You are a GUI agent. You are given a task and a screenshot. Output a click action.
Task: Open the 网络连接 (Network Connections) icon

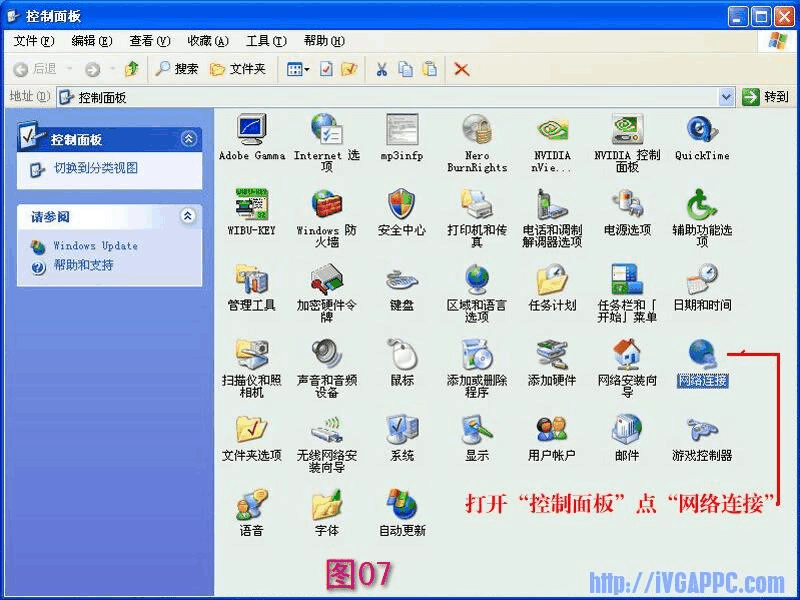702,355
